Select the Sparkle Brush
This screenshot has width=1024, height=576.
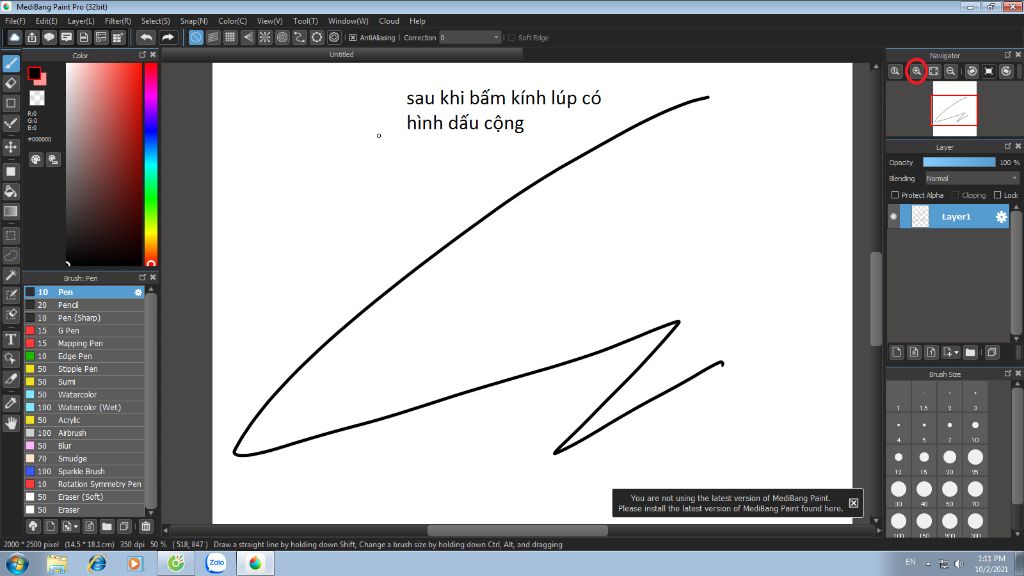pos(84,472)
